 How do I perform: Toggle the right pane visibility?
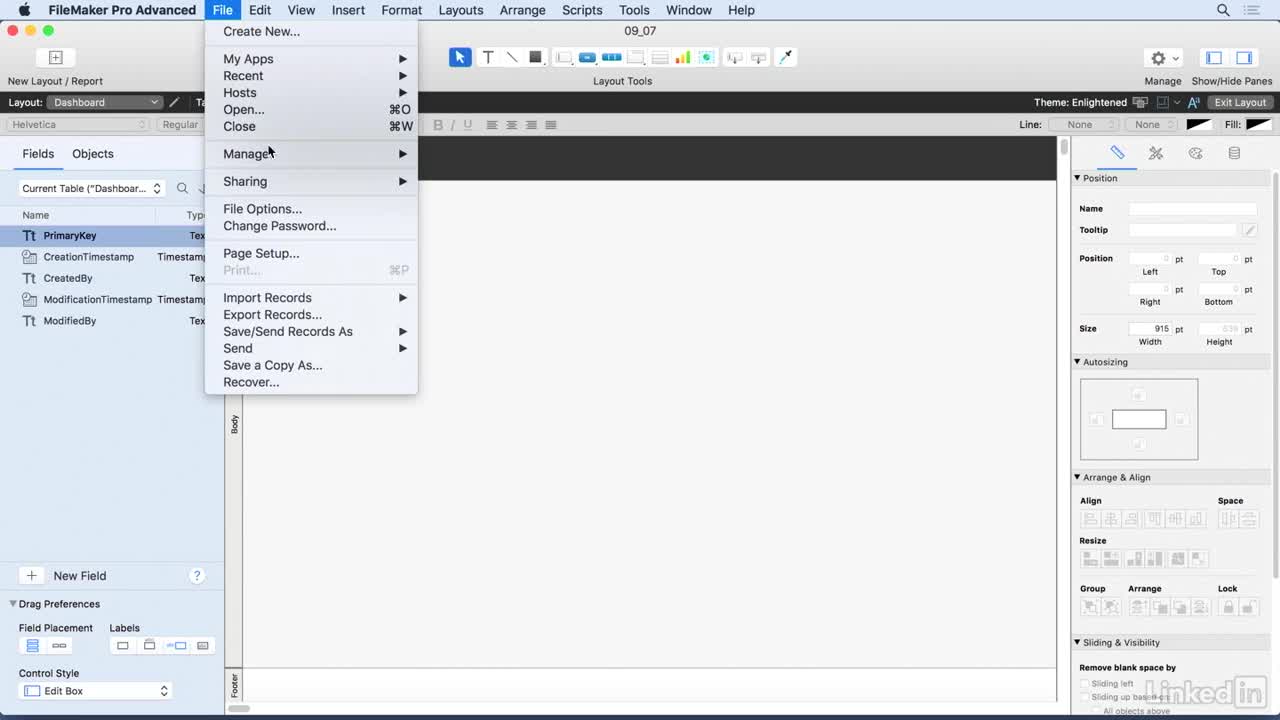[1244, 58]
